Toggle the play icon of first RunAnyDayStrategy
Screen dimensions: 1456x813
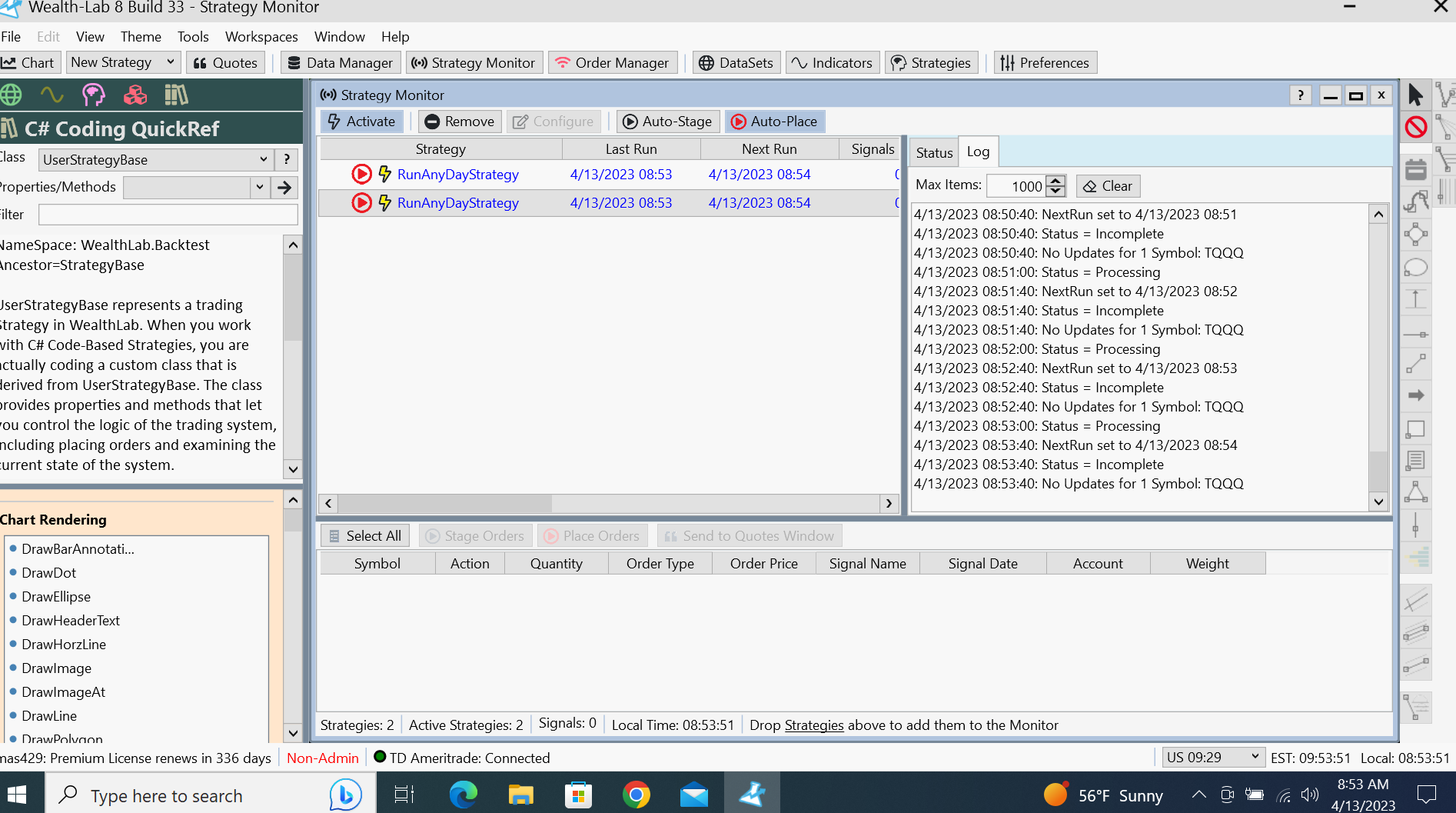361,175
